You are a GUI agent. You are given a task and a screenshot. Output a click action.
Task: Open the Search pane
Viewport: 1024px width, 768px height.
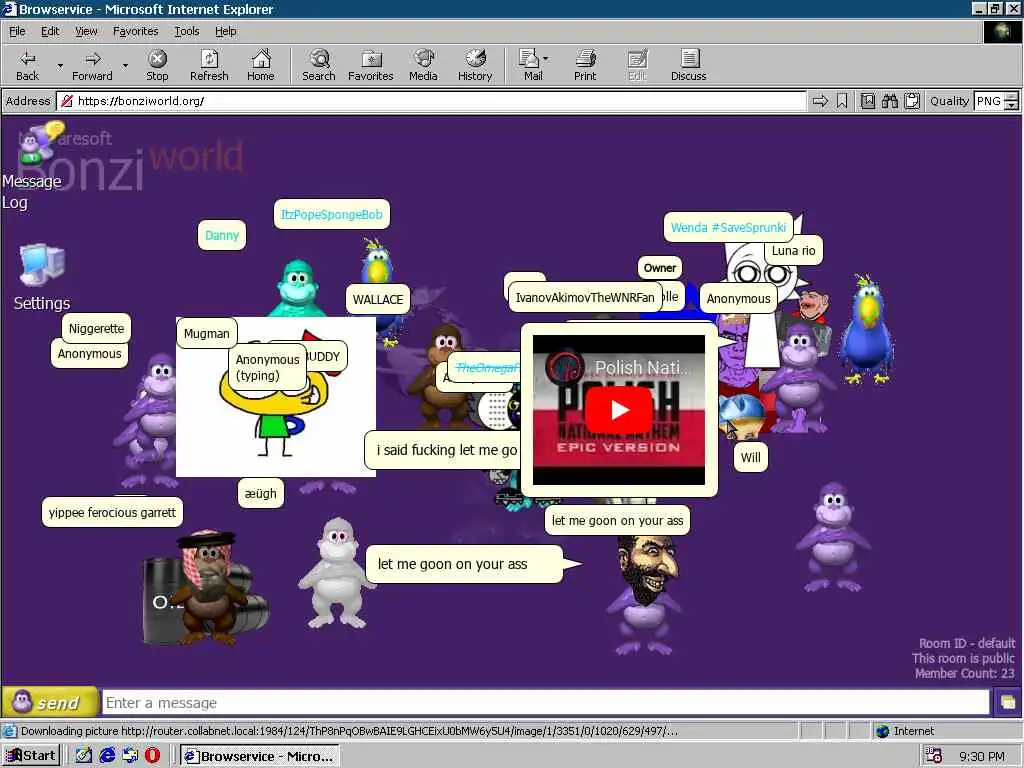[x=319, y=65]
